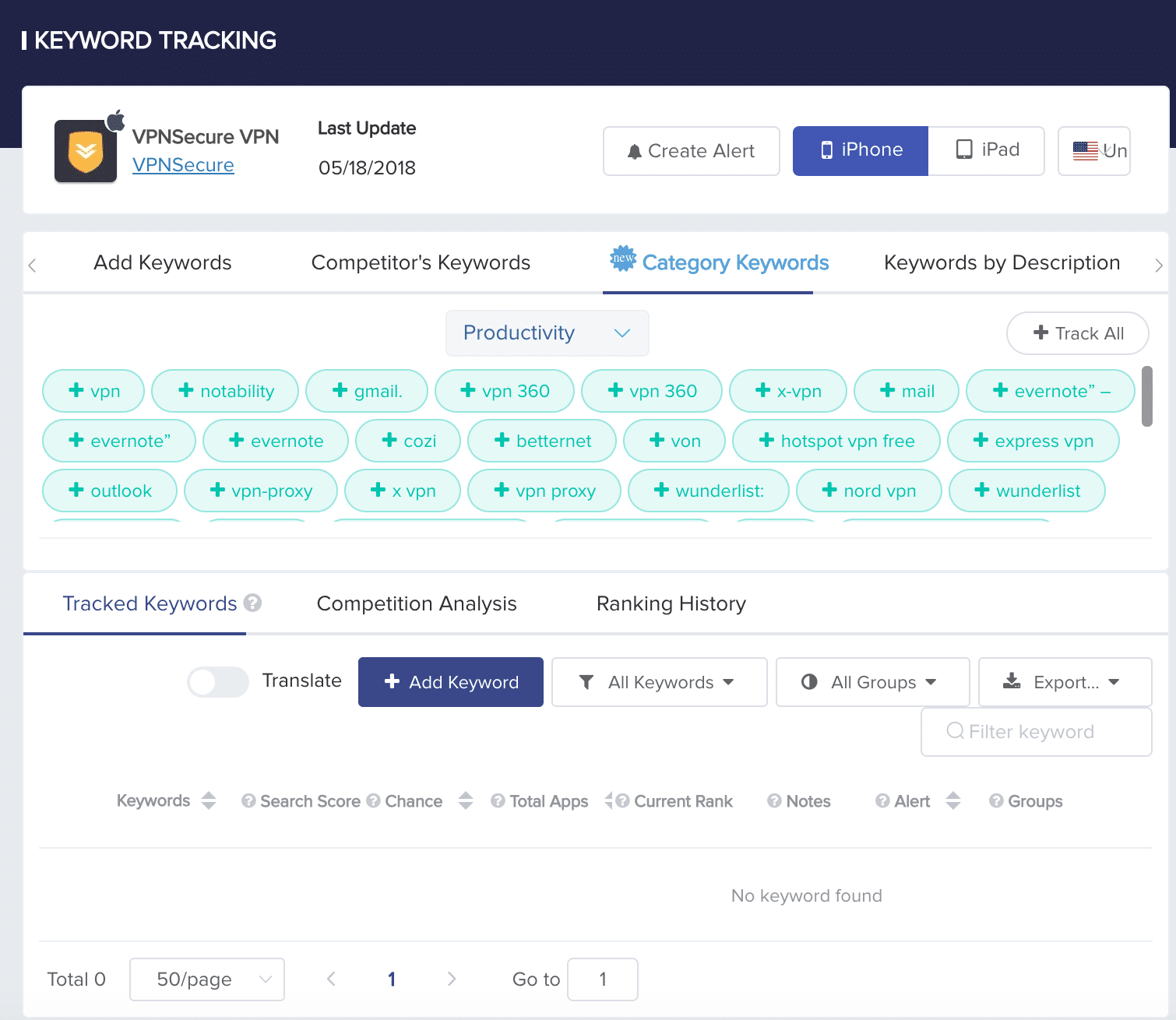Open the Competitor's Keywords tab
Screen dimensions: 1176x1020
click(421, 262)
